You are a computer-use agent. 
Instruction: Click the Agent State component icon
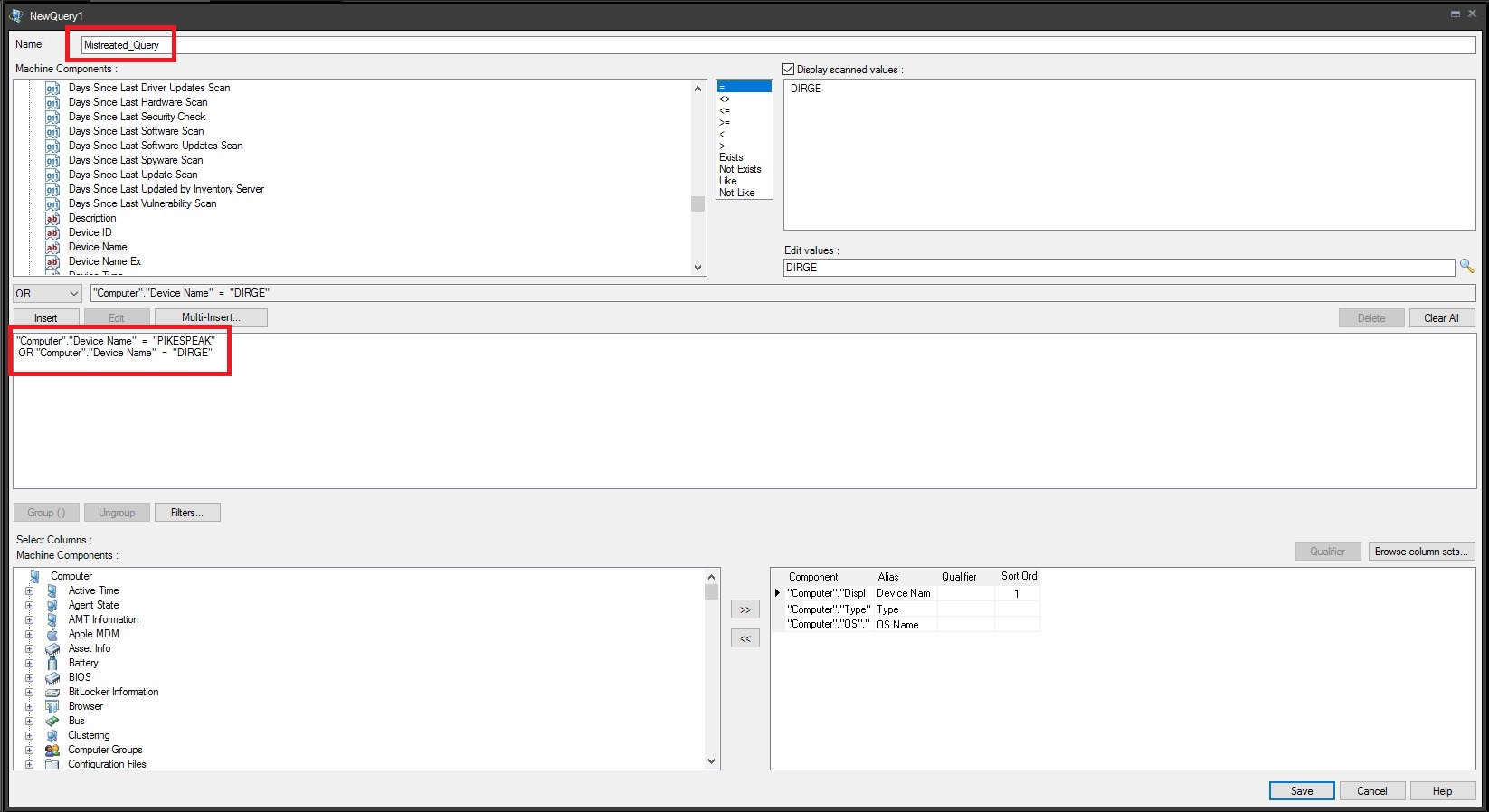[x=52, y=605]
